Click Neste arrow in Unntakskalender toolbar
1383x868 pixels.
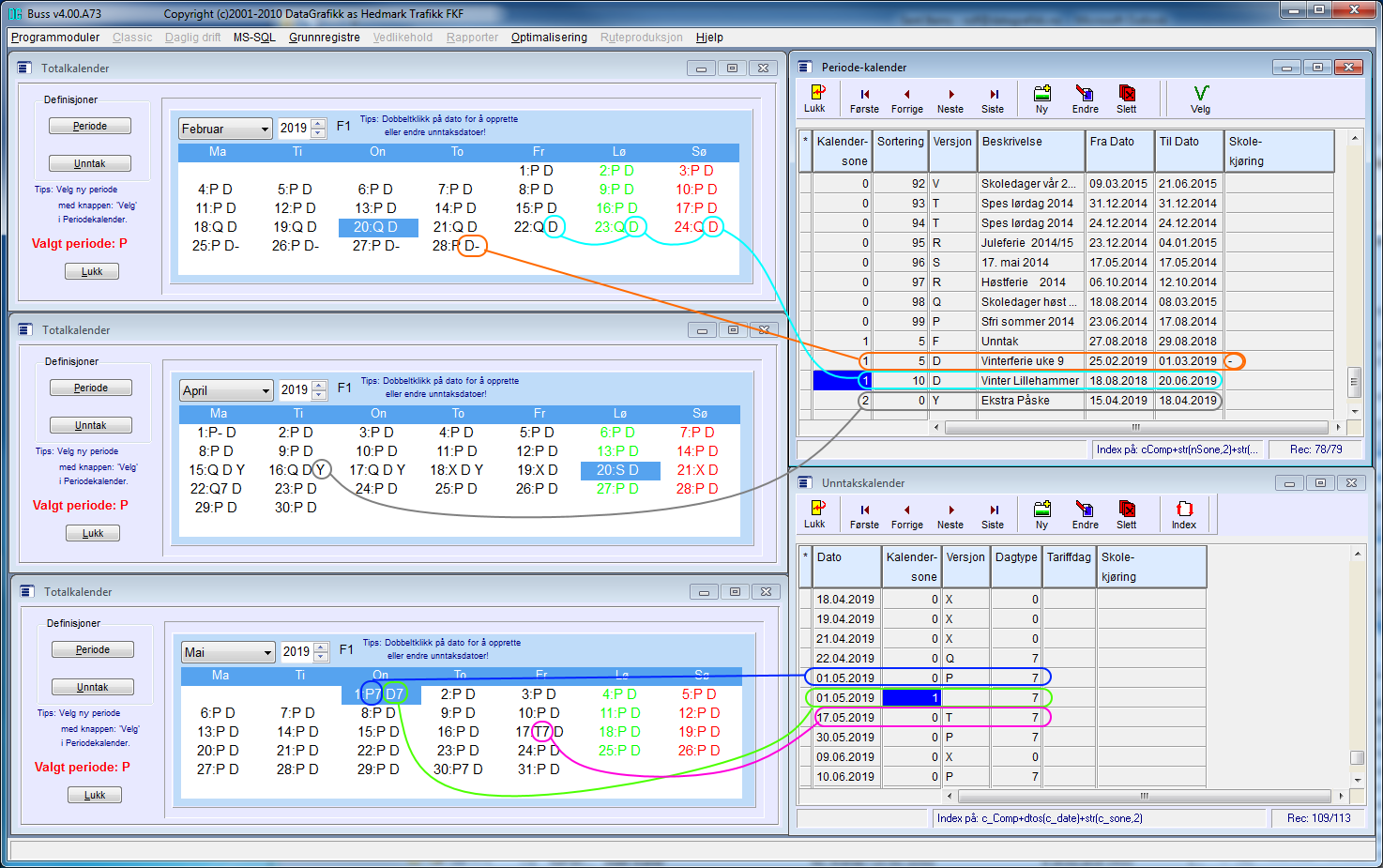coord(950,515)
